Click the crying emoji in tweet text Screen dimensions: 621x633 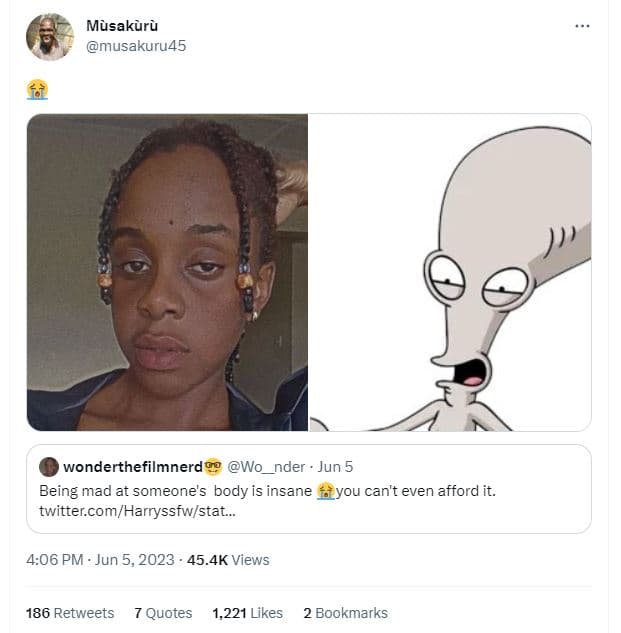coord(37,90)
